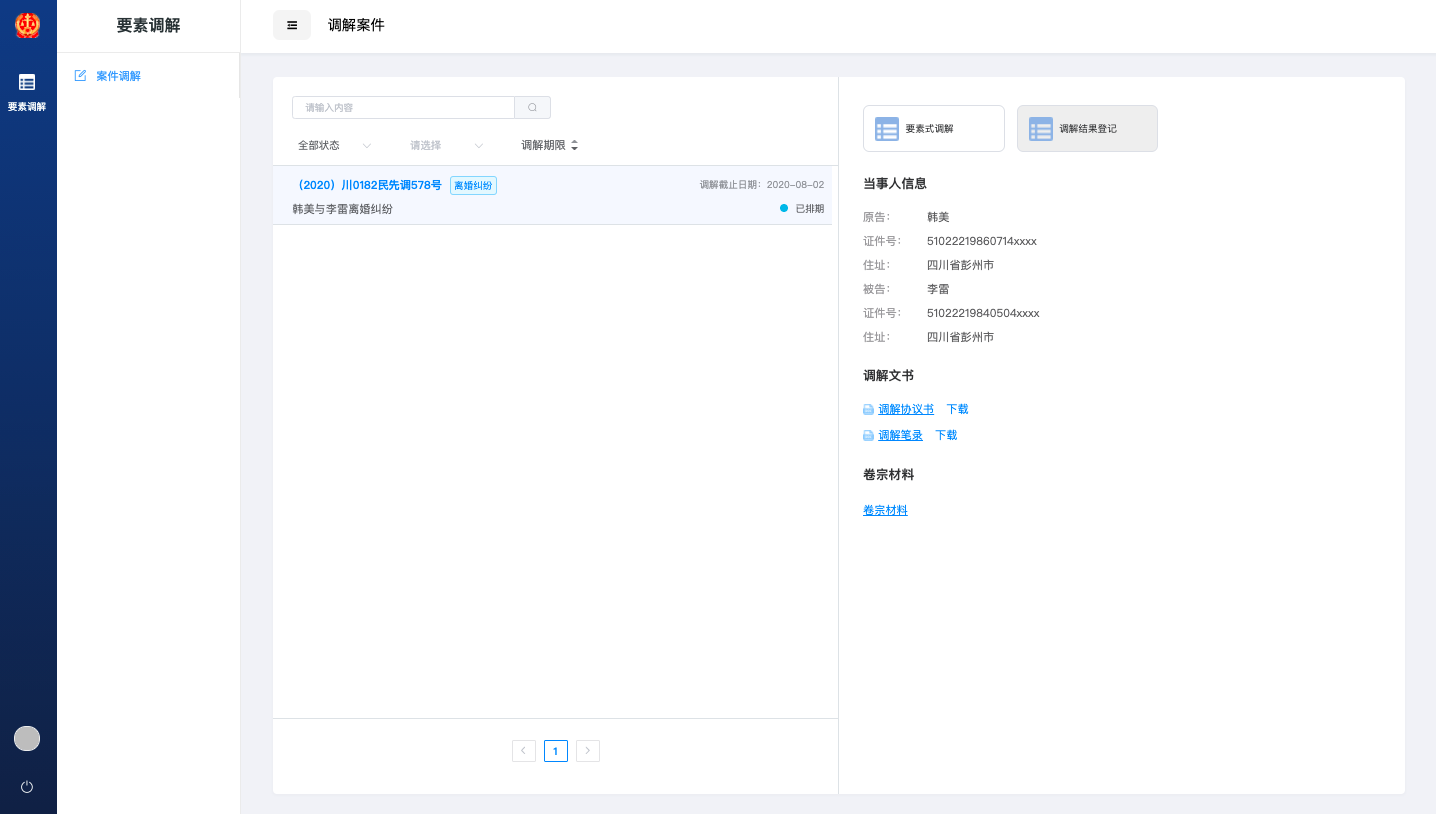Click the 调解笔录 document icon
1436x814 pixels.
click(868, 436)
